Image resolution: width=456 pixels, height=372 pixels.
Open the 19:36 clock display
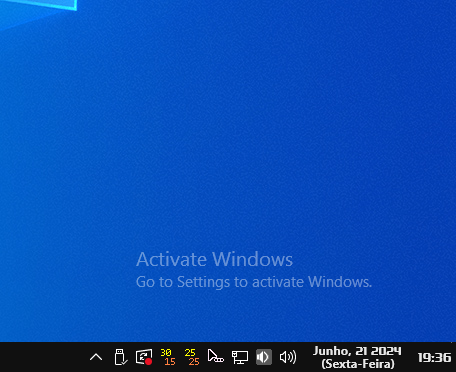pyautogui.click(x=434, y=358)
